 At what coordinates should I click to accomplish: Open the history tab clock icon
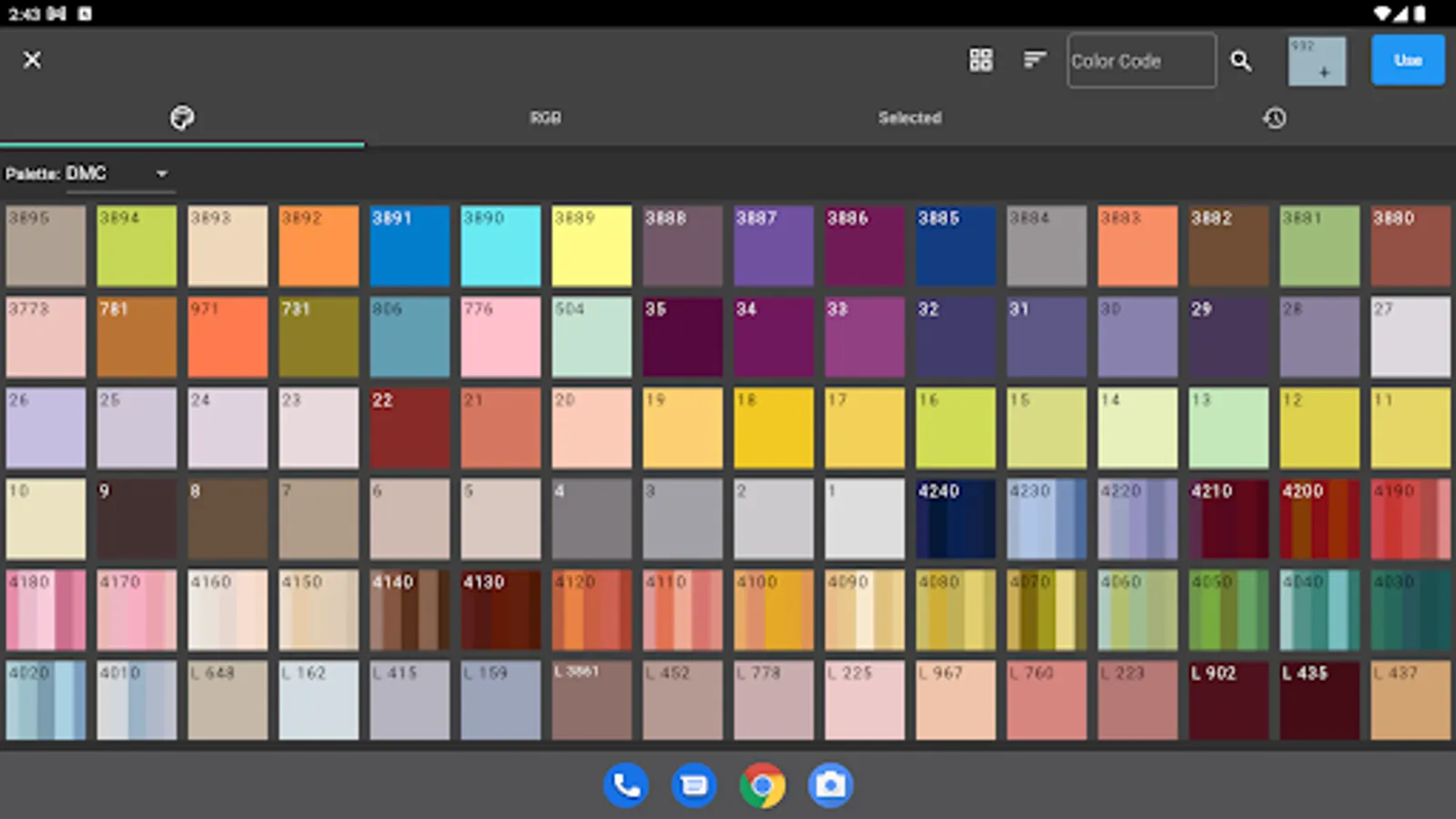pyautogui.click(x=1274, y=118)
